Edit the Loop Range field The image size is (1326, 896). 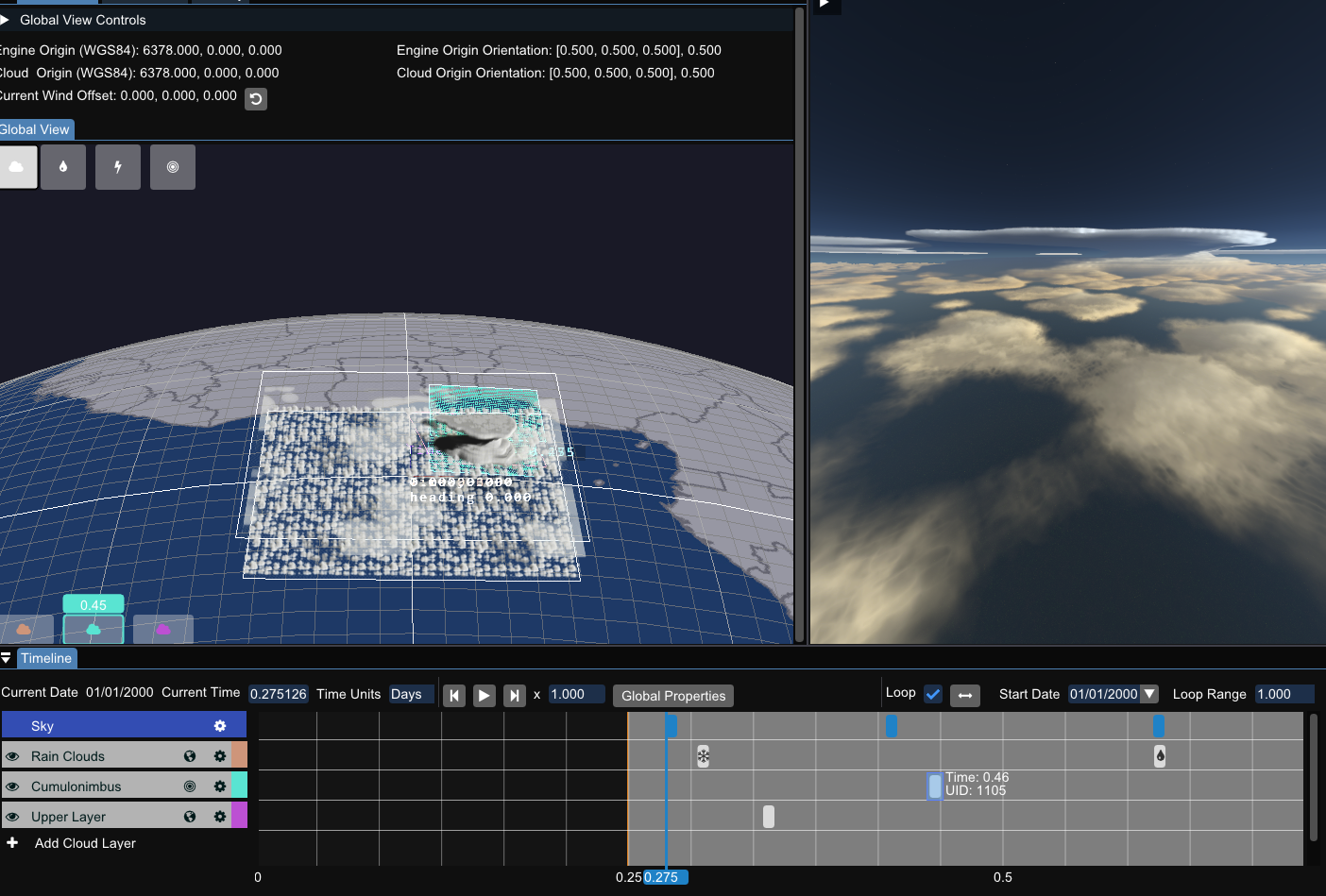[x=1284, y=694]
